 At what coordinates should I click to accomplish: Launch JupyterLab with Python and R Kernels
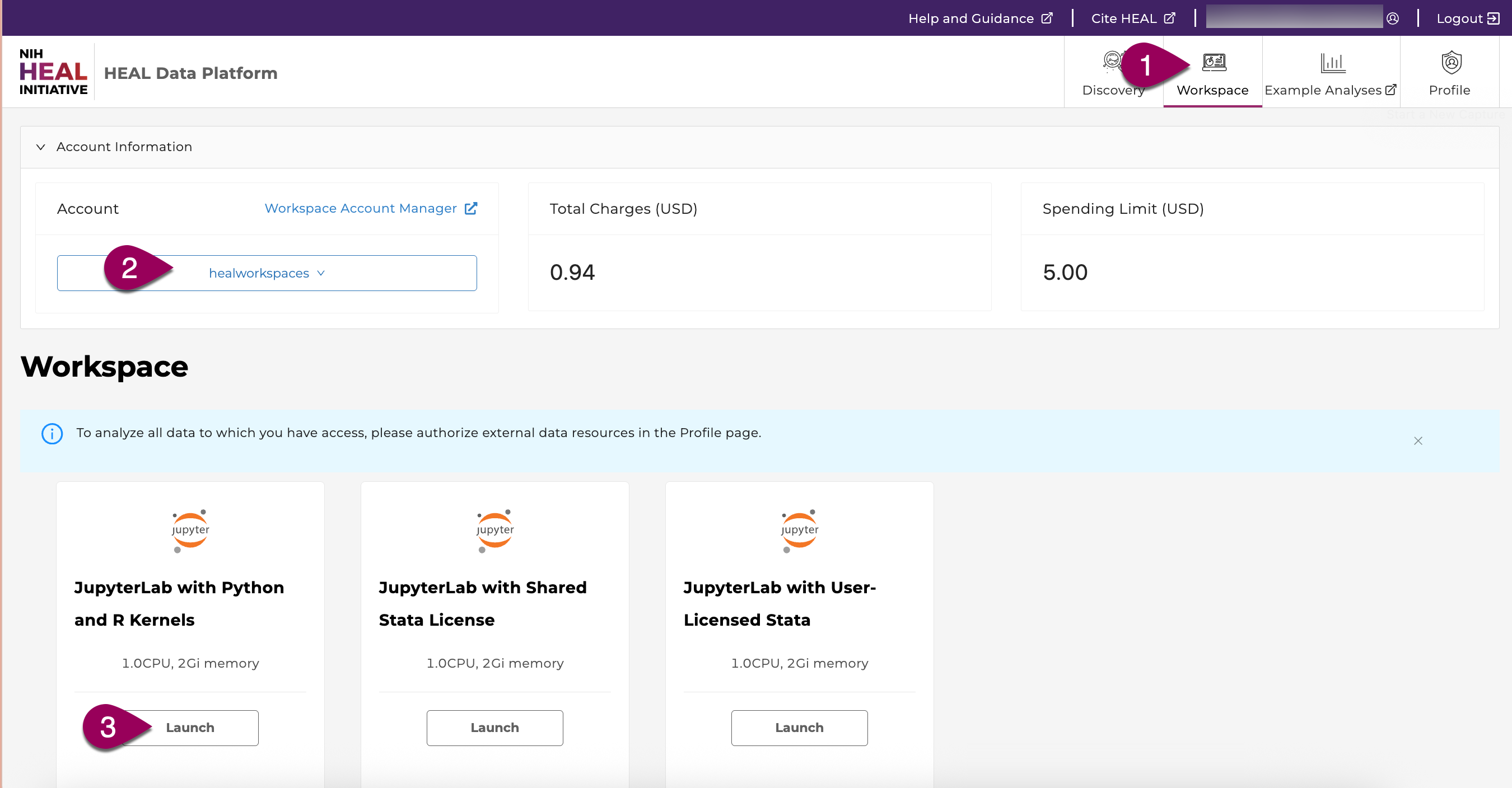click(190, 728)
